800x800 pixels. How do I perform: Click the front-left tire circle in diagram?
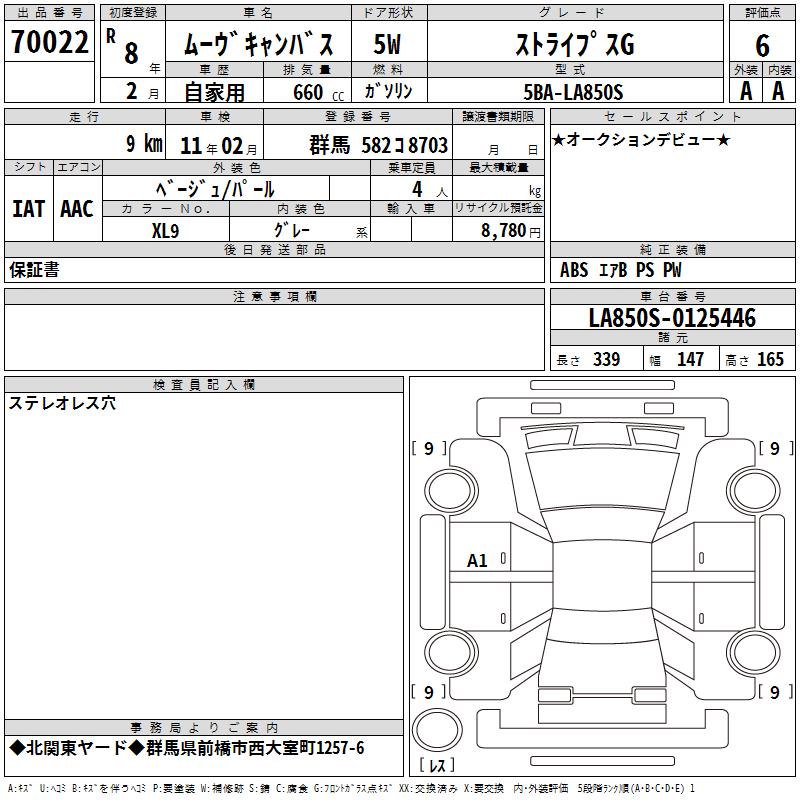tap(451, 490)
